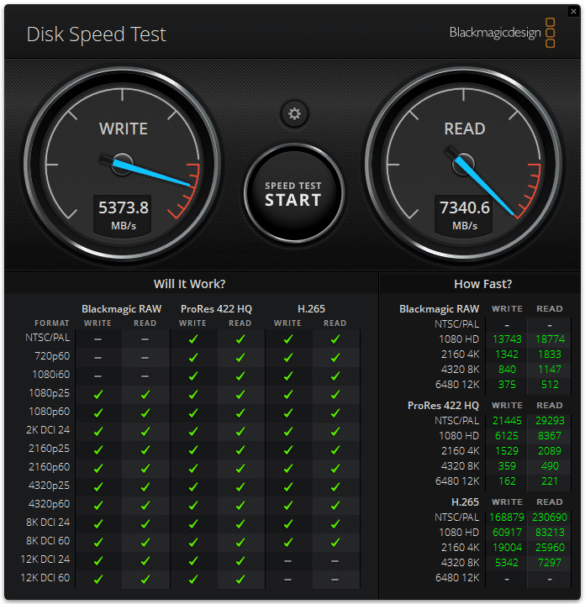Open settings with the gear icon

tap(294, 114)
